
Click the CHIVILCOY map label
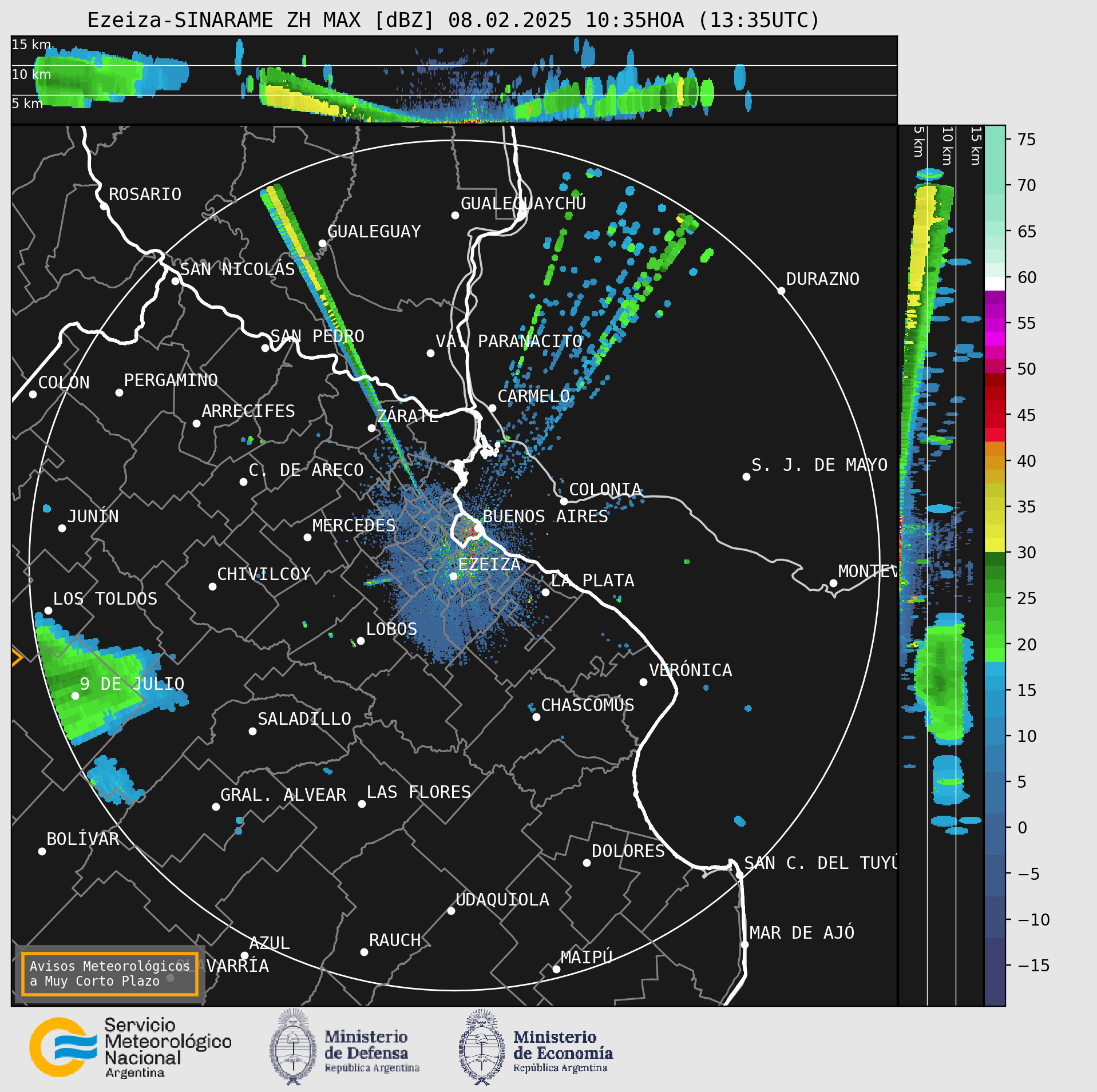click(x=264, y=574)
